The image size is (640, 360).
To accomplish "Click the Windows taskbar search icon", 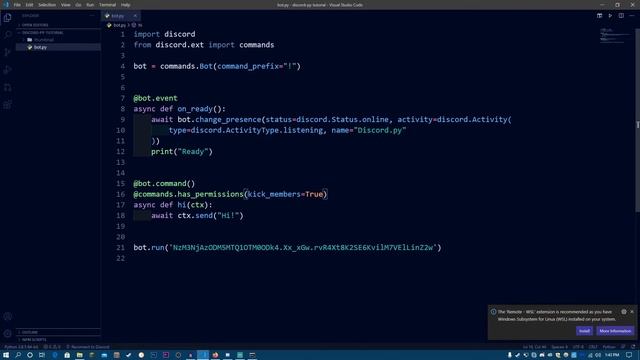I will 18,355.
